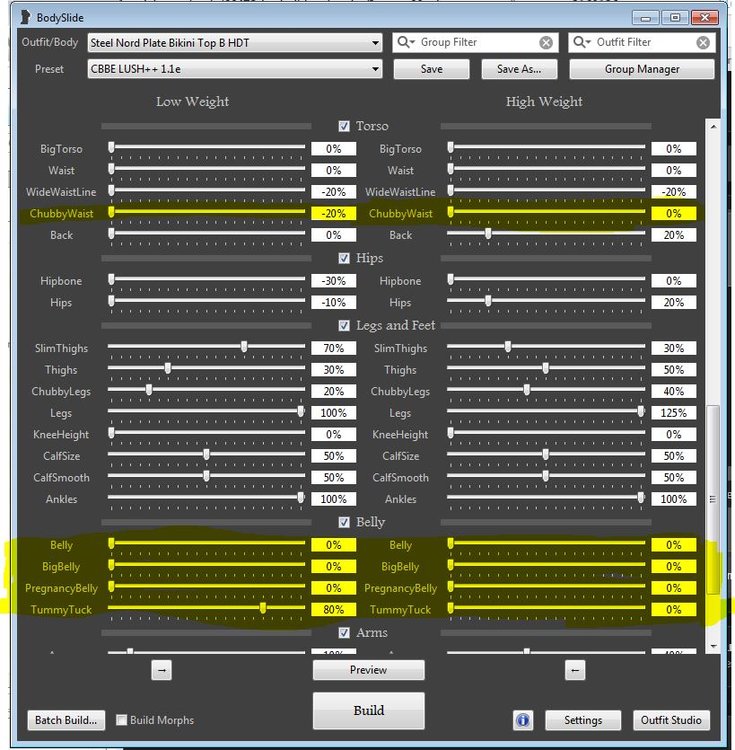Screen dimensions: 735x750
Task: Toggle the Arms category checkbox
Action: tap(344, 633)
